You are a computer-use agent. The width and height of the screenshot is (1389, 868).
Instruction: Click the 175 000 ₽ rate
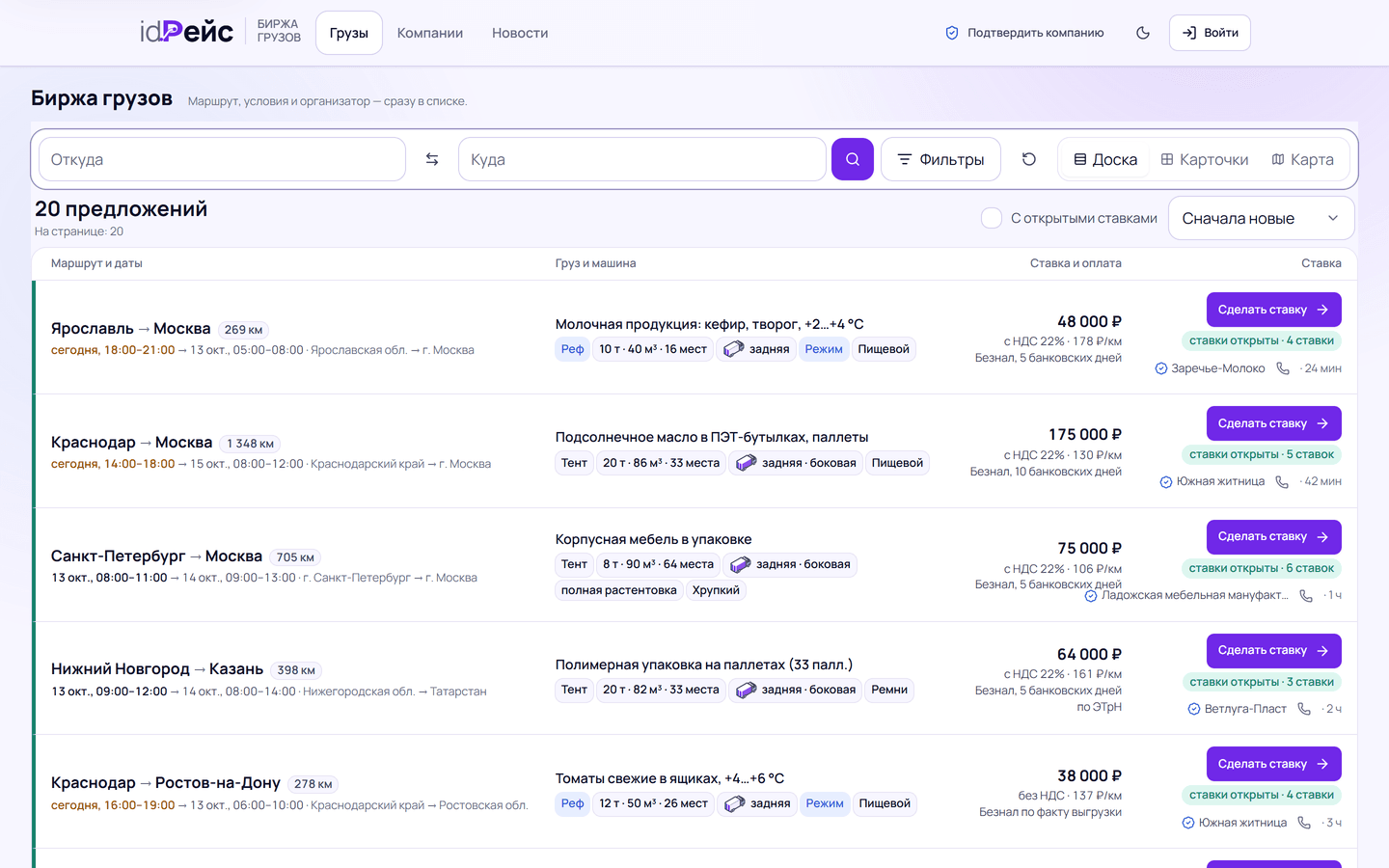tap(1085, 434)
